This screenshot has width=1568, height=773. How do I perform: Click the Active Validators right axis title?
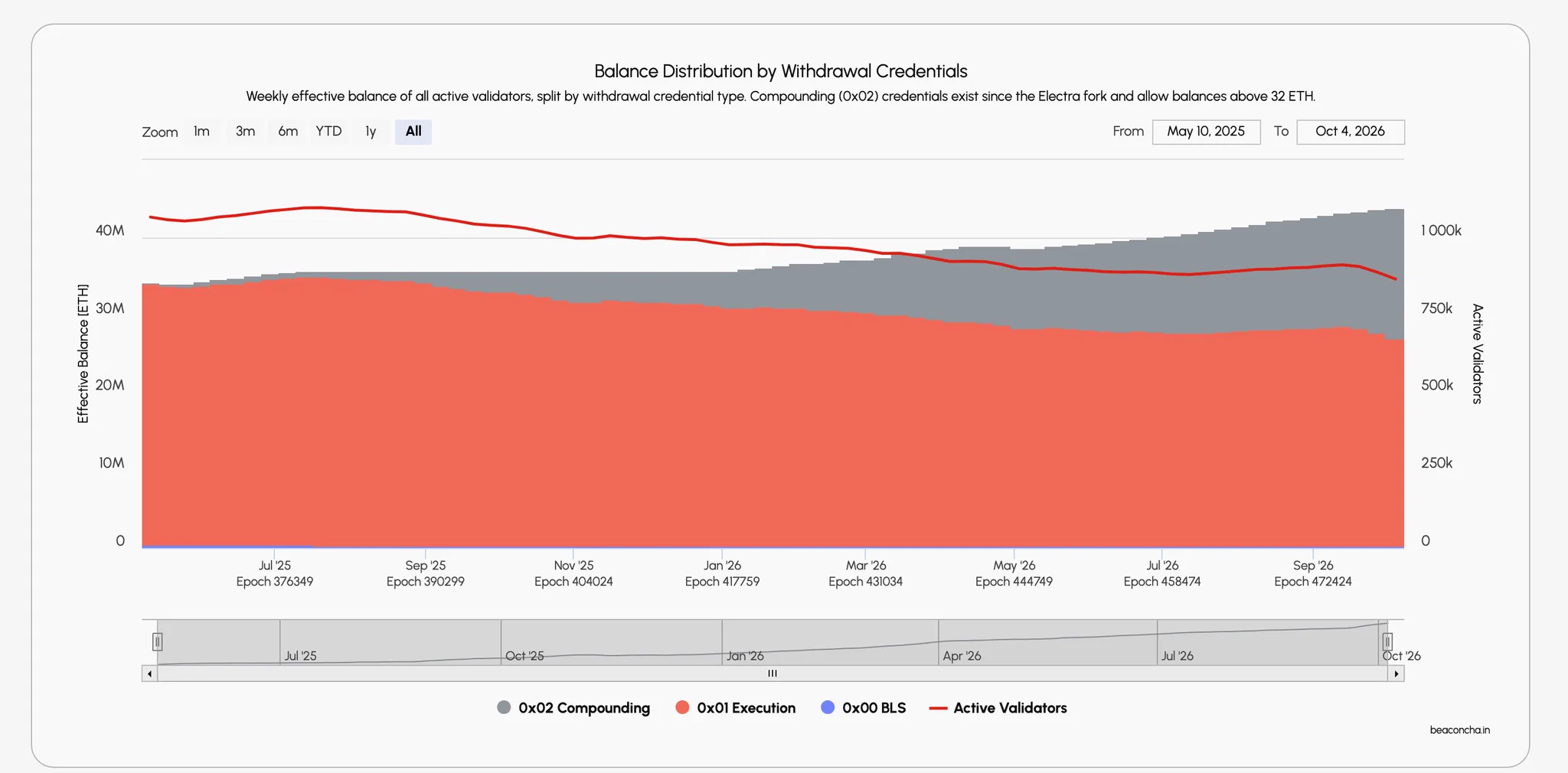[1478, 354]
